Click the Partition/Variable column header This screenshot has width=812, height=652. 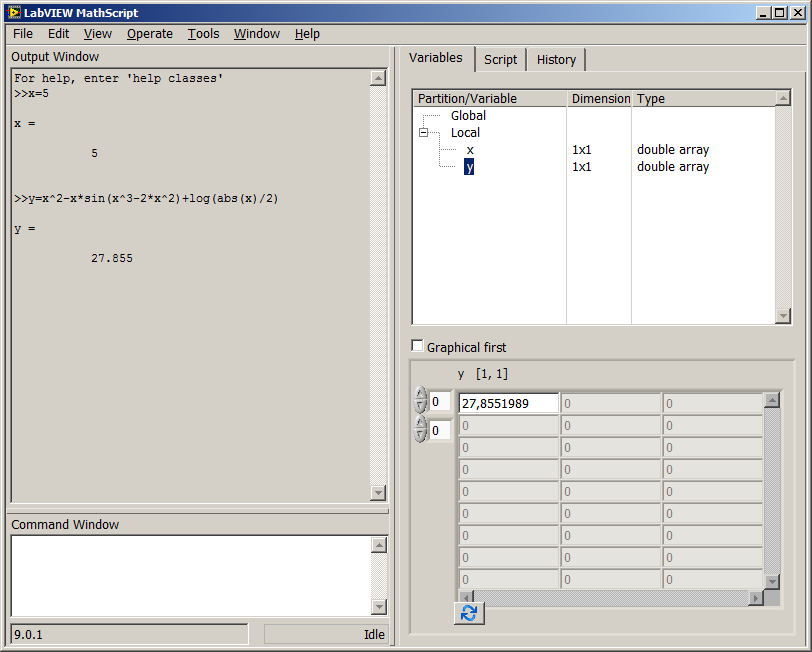tap(490, 98)
